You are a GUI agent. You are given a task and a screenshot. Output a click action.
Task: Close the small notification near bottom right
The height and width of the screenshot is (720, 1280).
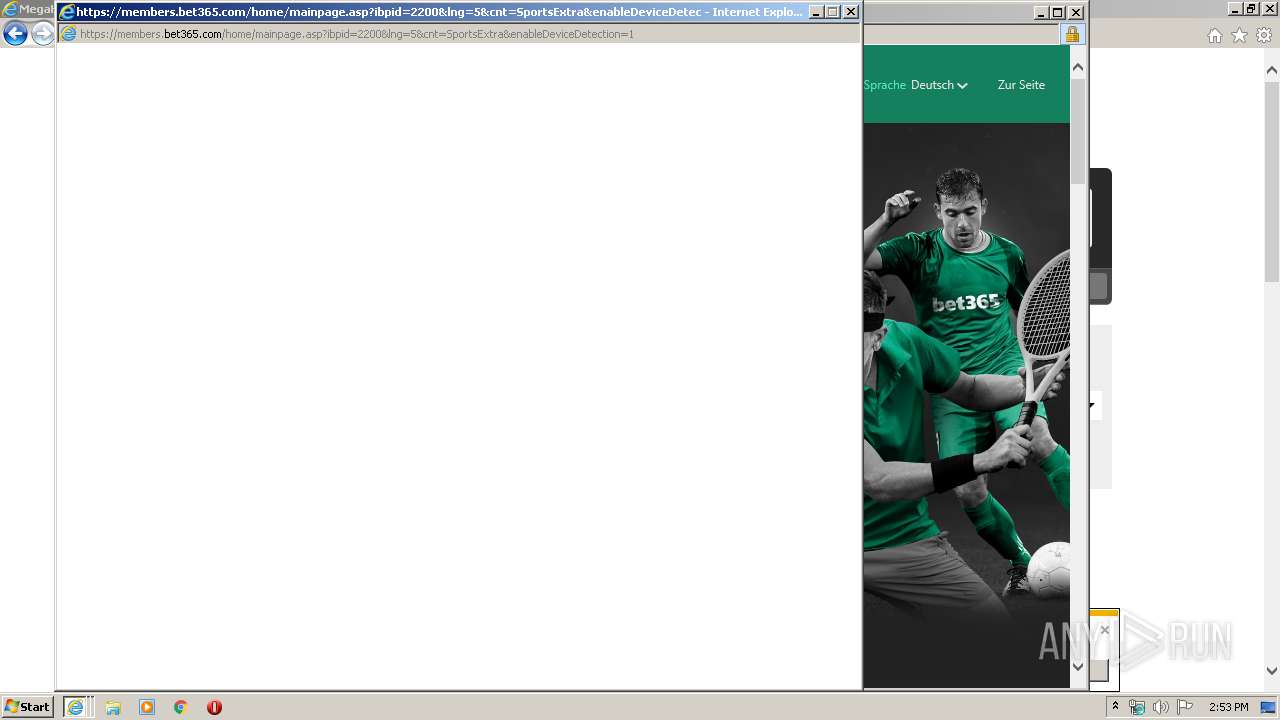[x=1104, y=630]
